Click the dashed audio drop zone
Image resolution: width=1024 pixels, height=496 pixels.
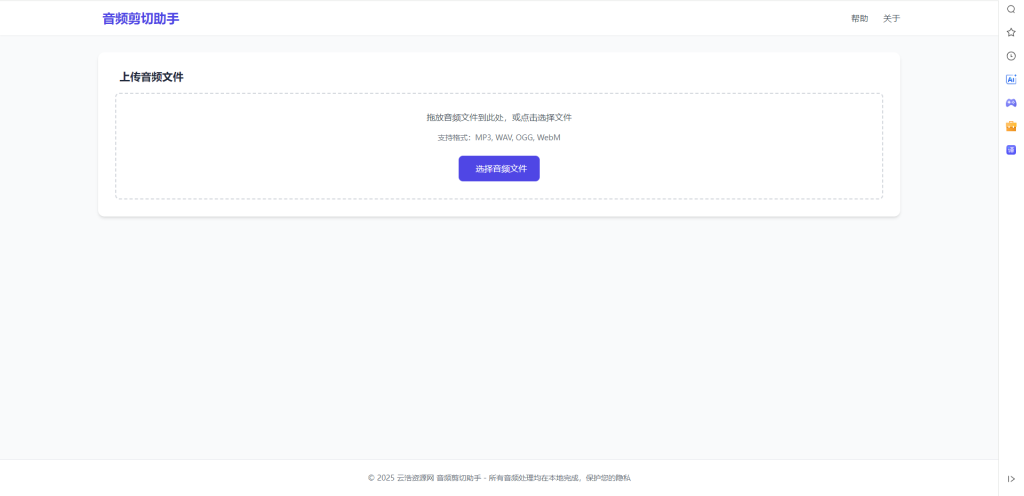pos(499,146)
